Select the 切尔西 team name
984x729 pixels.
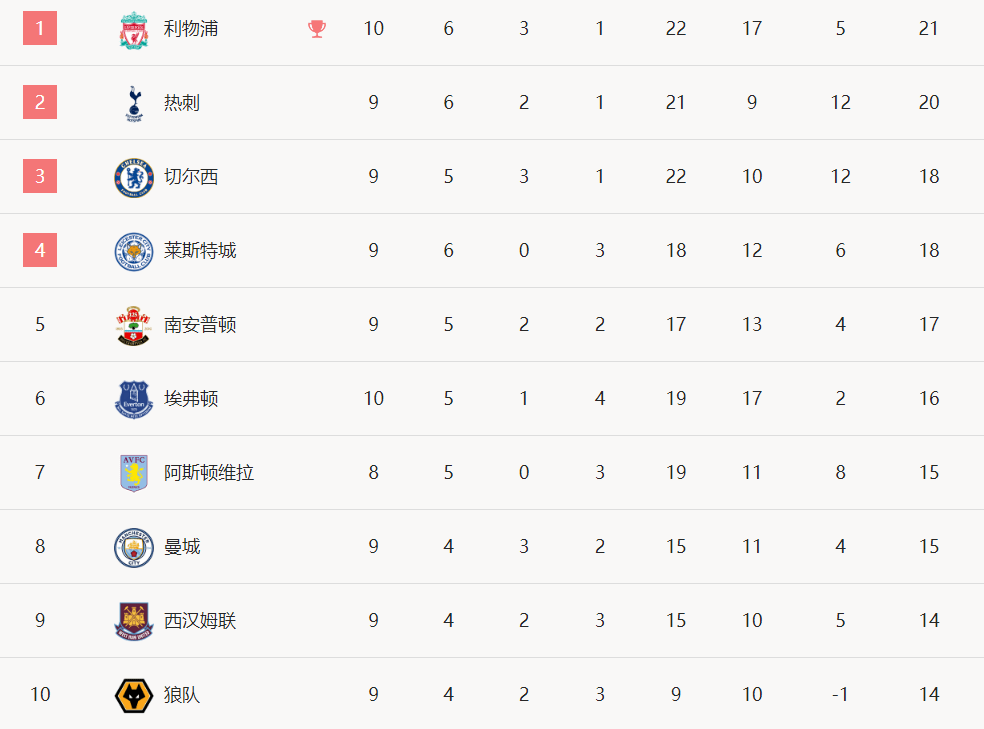coord(191,176)
